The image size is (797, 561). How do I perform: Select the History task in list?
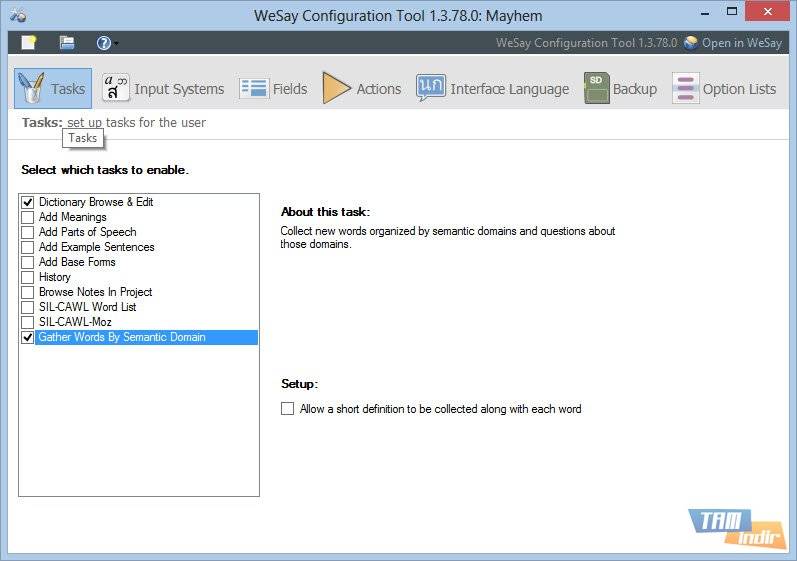[55, 277]
